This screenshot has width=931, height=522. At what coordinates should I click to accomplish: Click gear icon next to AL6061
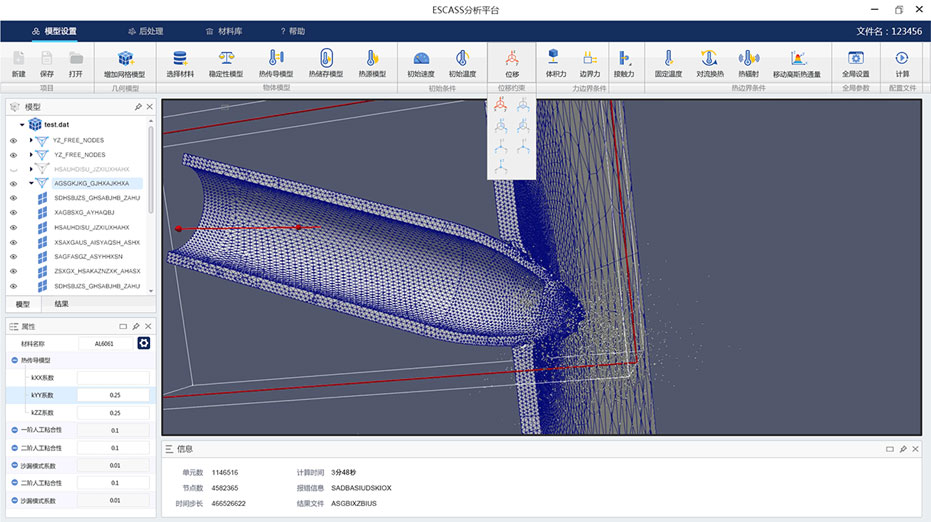pyautogui.click(x=144, y=343)
